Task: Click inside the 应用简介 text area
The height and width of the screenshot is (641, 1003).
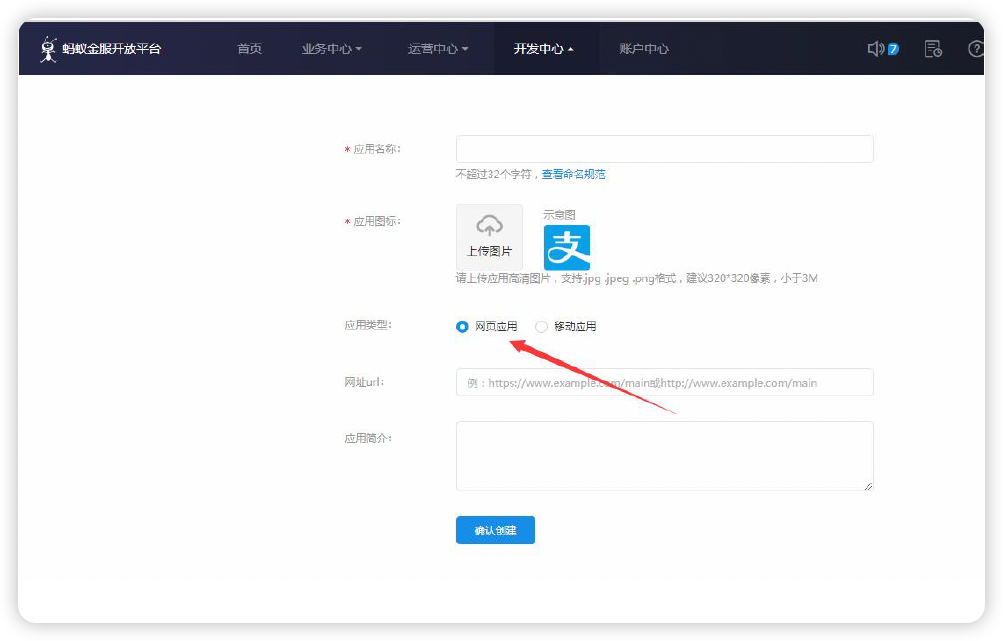Action: point(663,455)
